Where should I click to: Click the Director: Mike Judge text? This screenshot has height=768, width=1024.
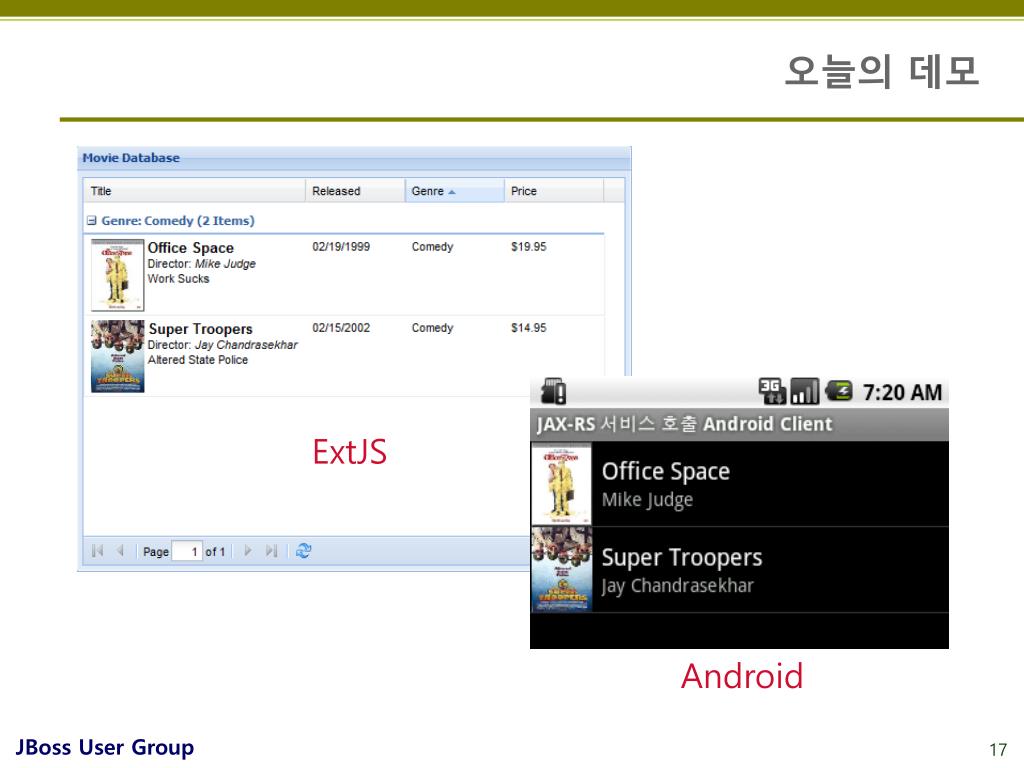pos(201,264)
